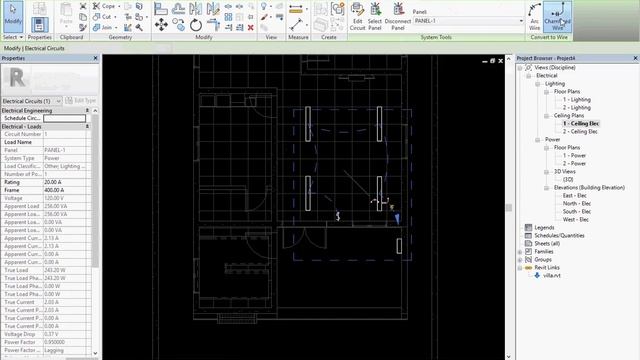Click the Edit Circuit button
The width and height of the screenshot is (640, 360).
357,16
